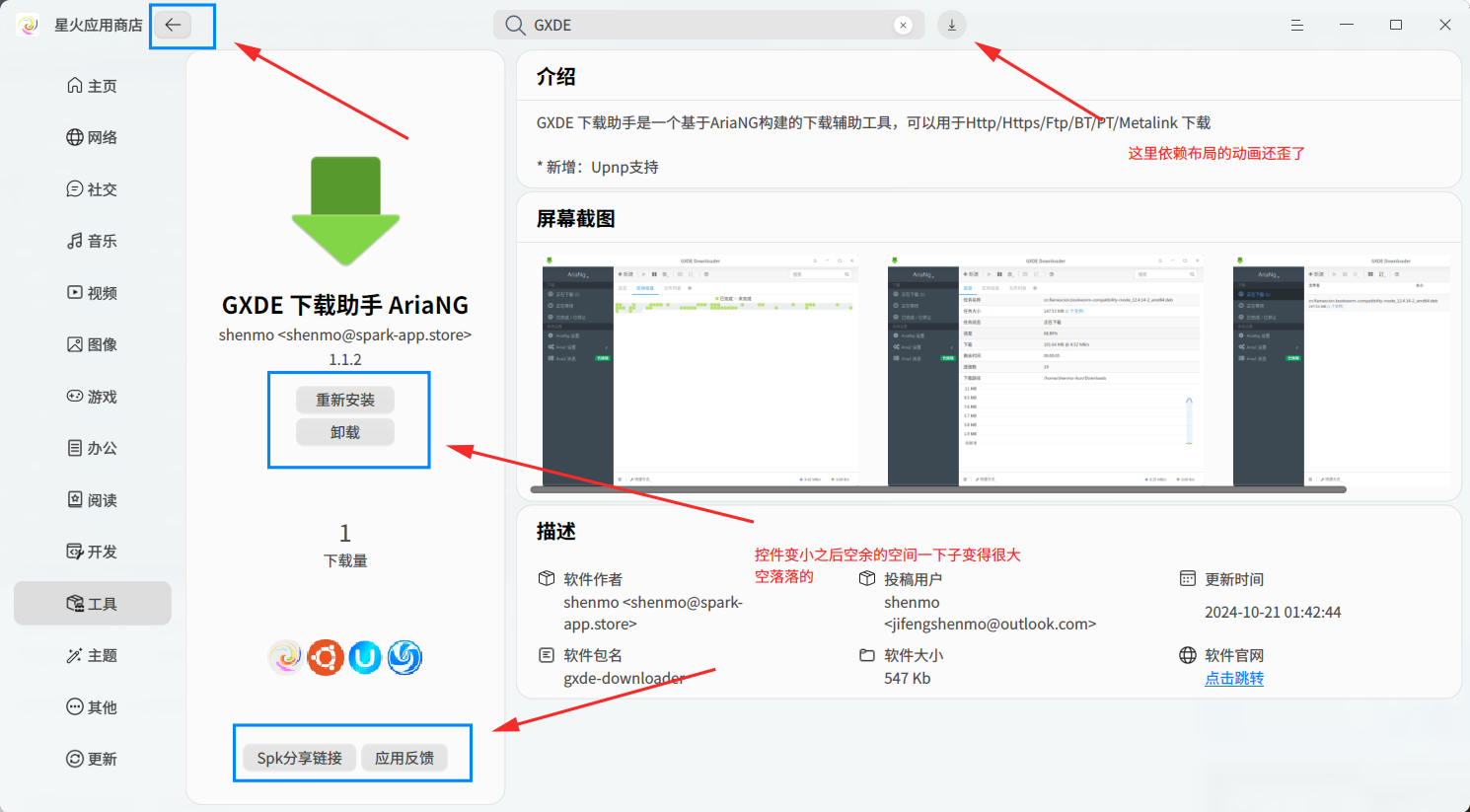This screenshot has width=1470, height=812.
Task: Open the 更新 updates page
Action: tap(93, 759)
